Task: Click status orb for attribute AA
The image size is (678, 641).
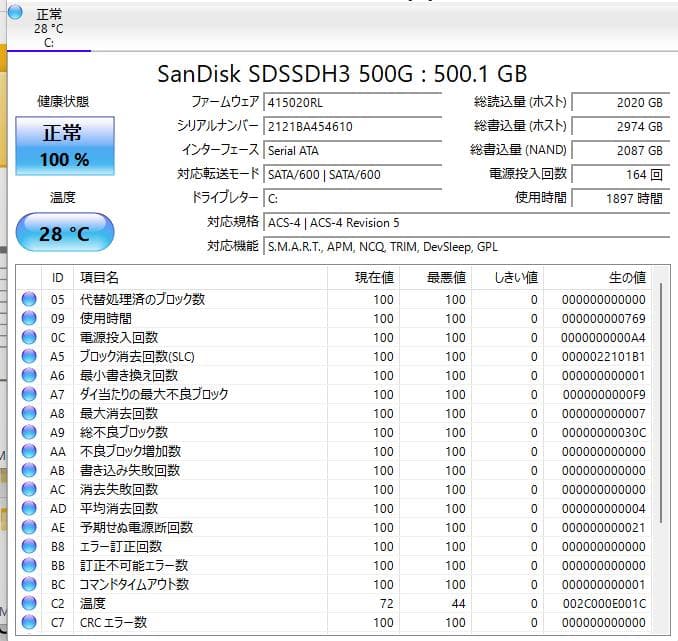Action: (x=29, y=452)
